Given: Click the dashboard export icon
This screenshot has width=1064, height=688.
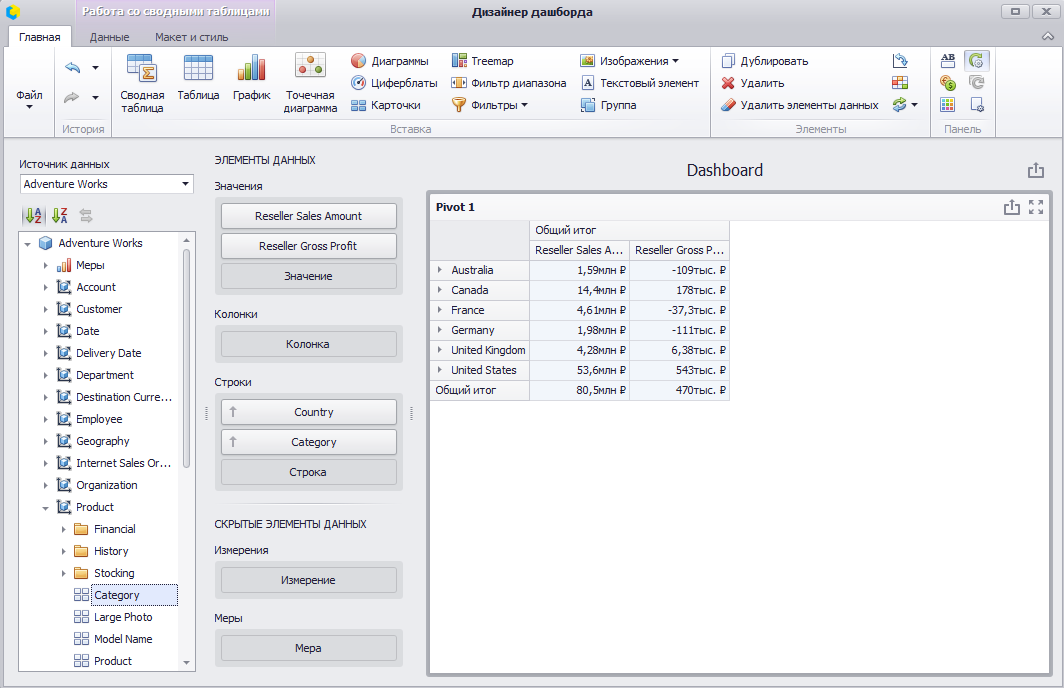Looking at the screenshot, I should click(x=1036, y=170).
